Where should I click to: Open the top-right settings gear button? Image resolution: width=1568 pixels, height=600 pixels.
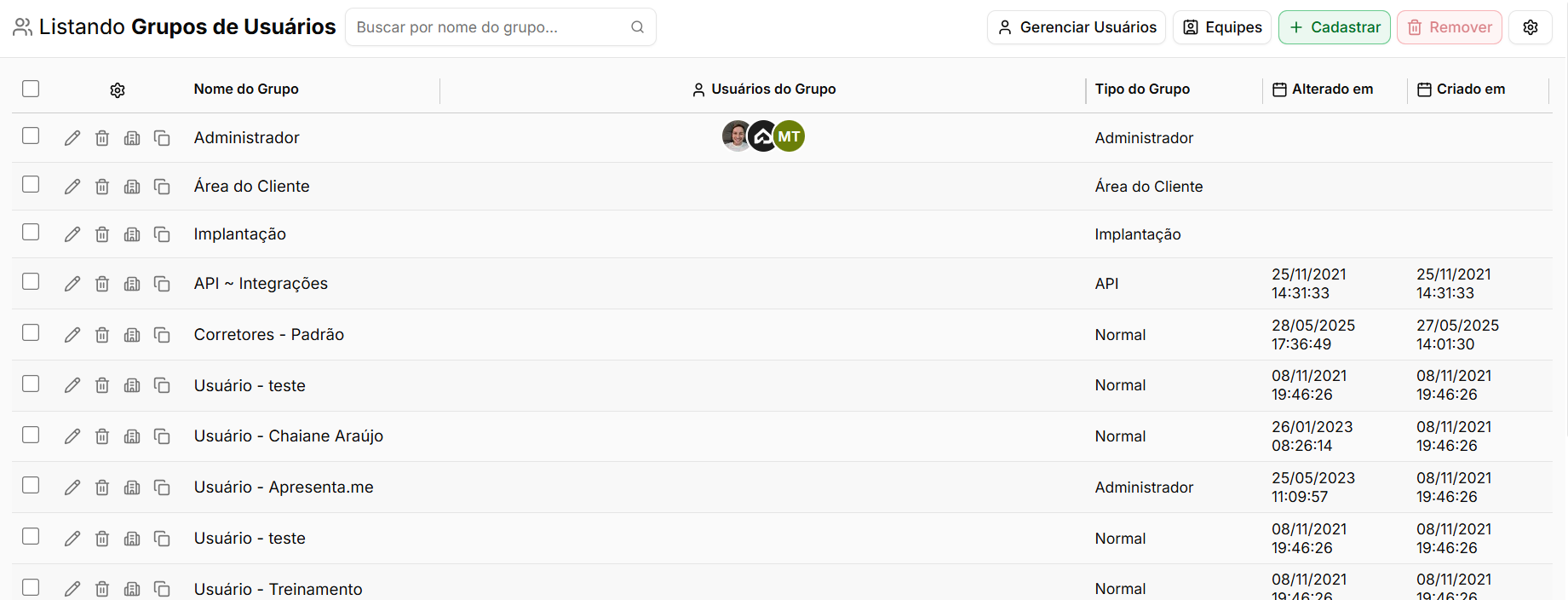(1531, 27)
